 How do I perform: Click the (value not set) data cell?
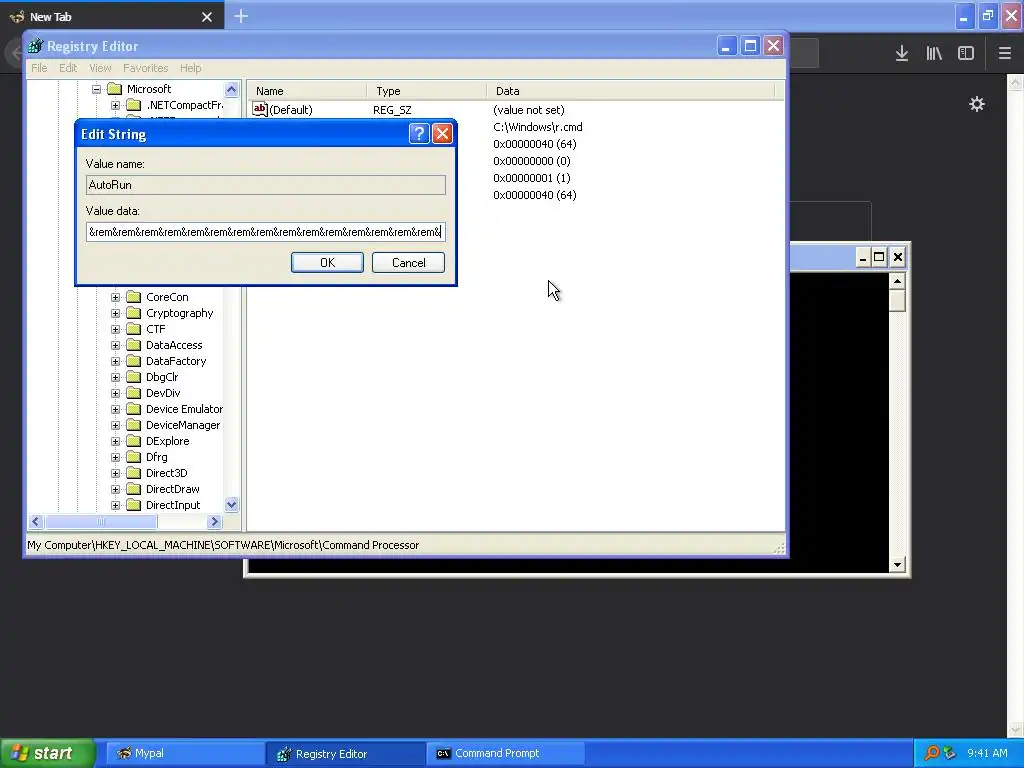[x=528, y=110]
